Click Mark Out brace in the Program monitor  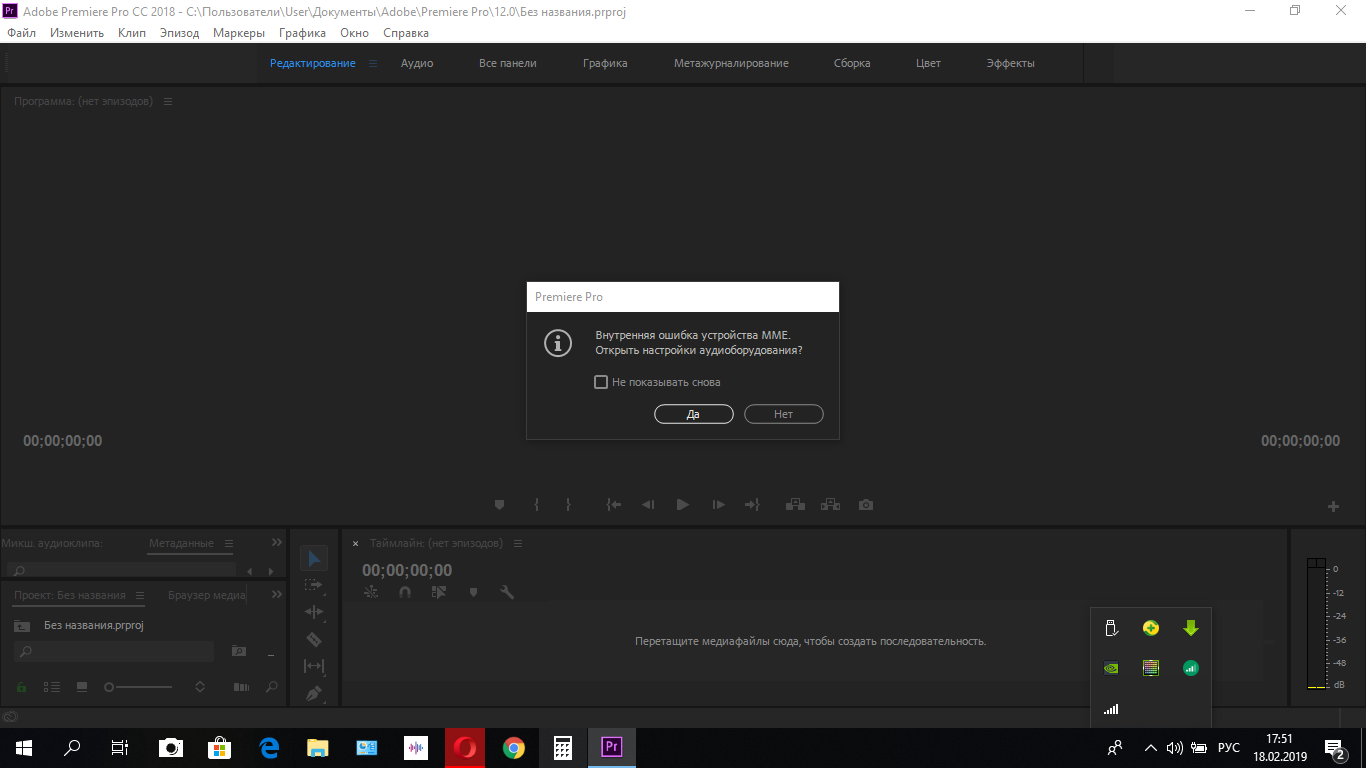(568, 505)
